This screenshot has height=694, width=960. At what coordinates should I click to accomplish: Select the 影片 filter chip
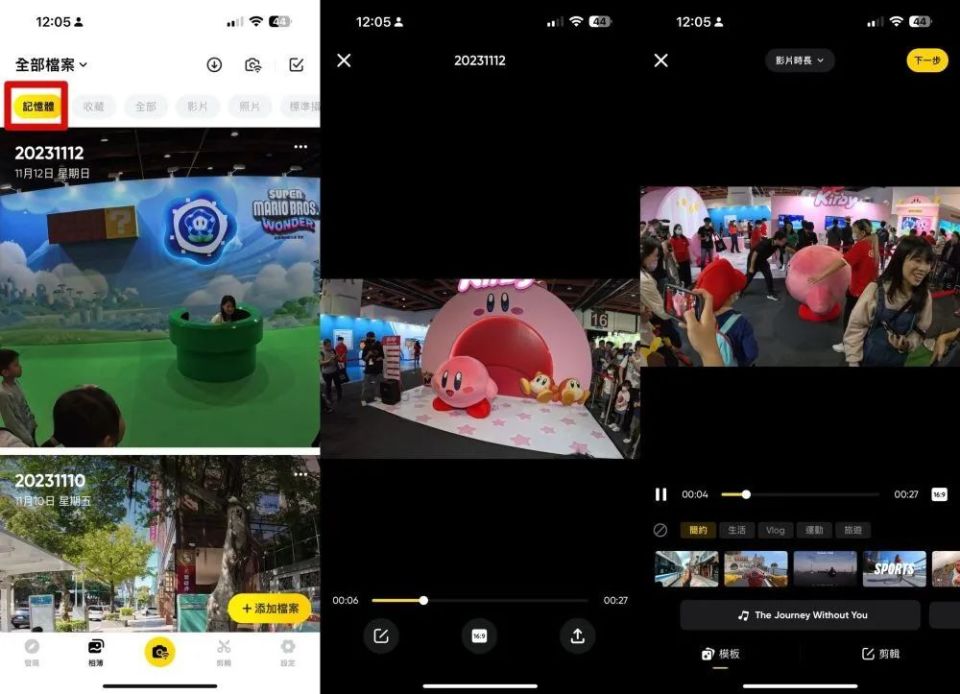pos(197,106)
